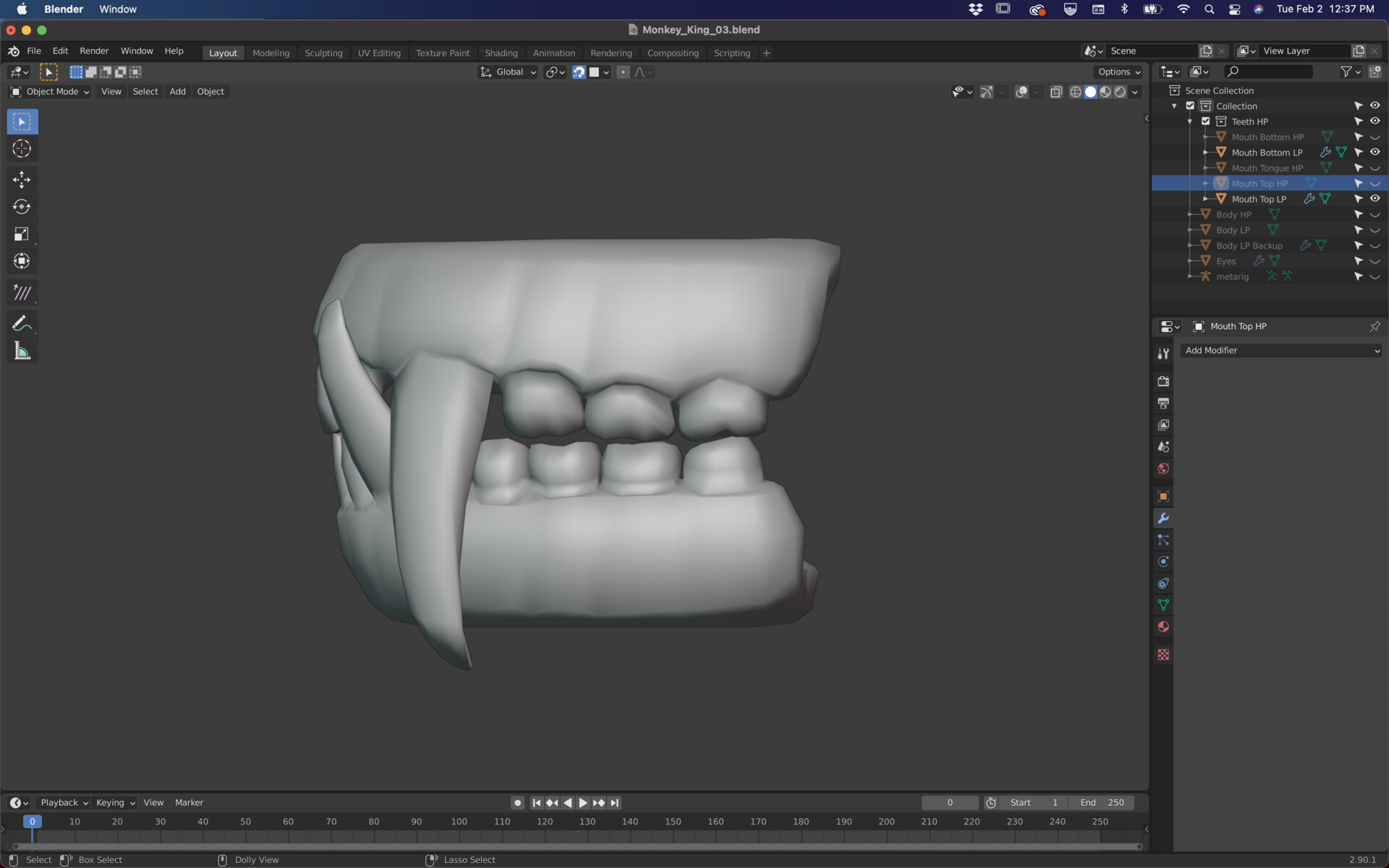Select the Cursor tool in the toolbar

pos(22,149)
